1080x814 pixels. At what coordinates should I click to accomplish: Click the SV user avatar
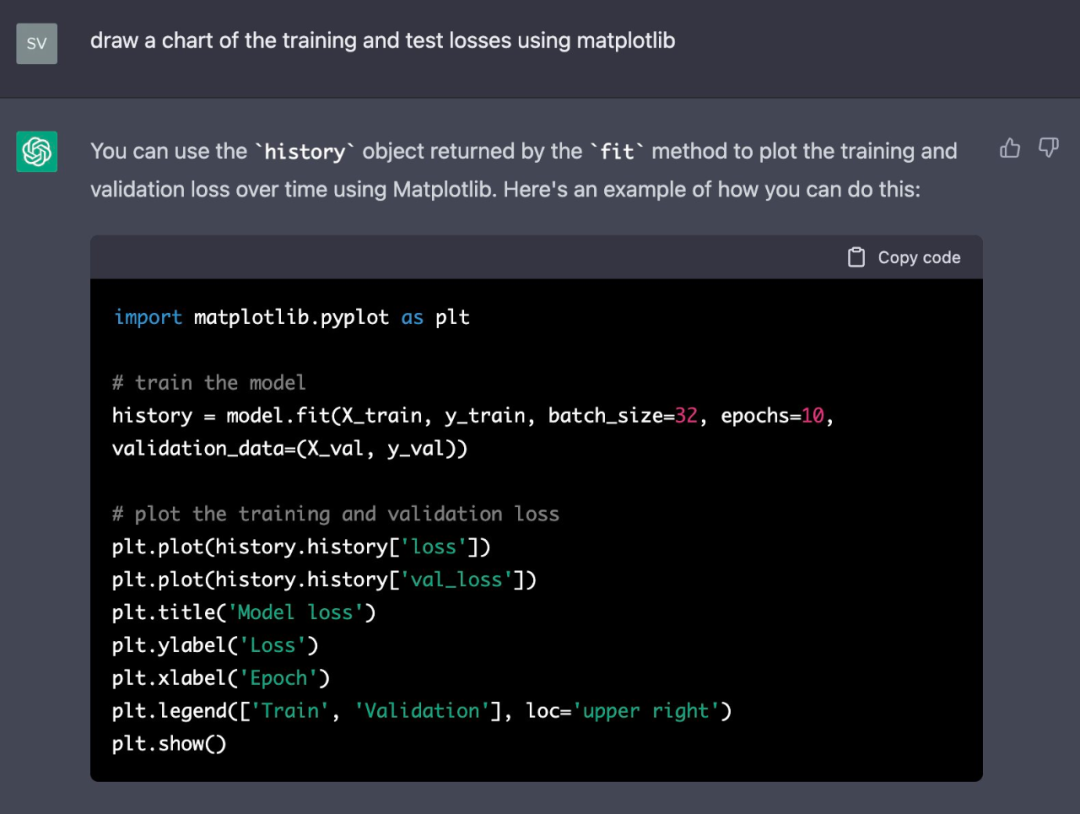point(37,43)
